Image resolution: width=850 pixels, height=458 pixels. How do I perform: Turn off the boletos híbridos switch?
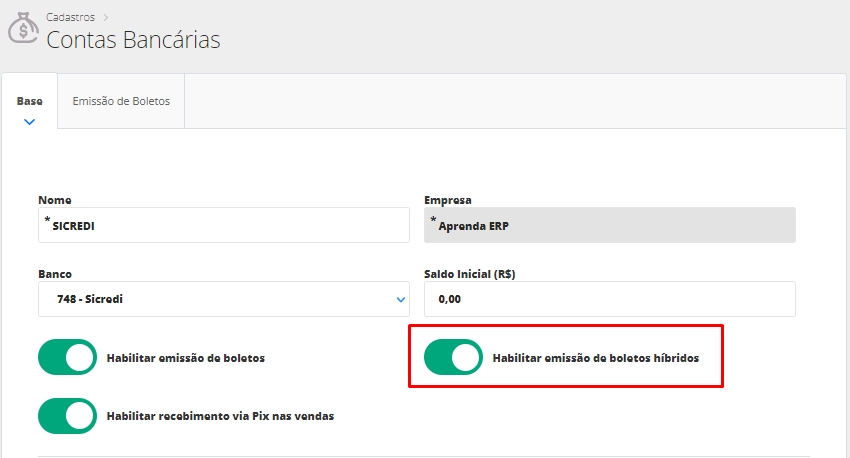tap(453, 357)
